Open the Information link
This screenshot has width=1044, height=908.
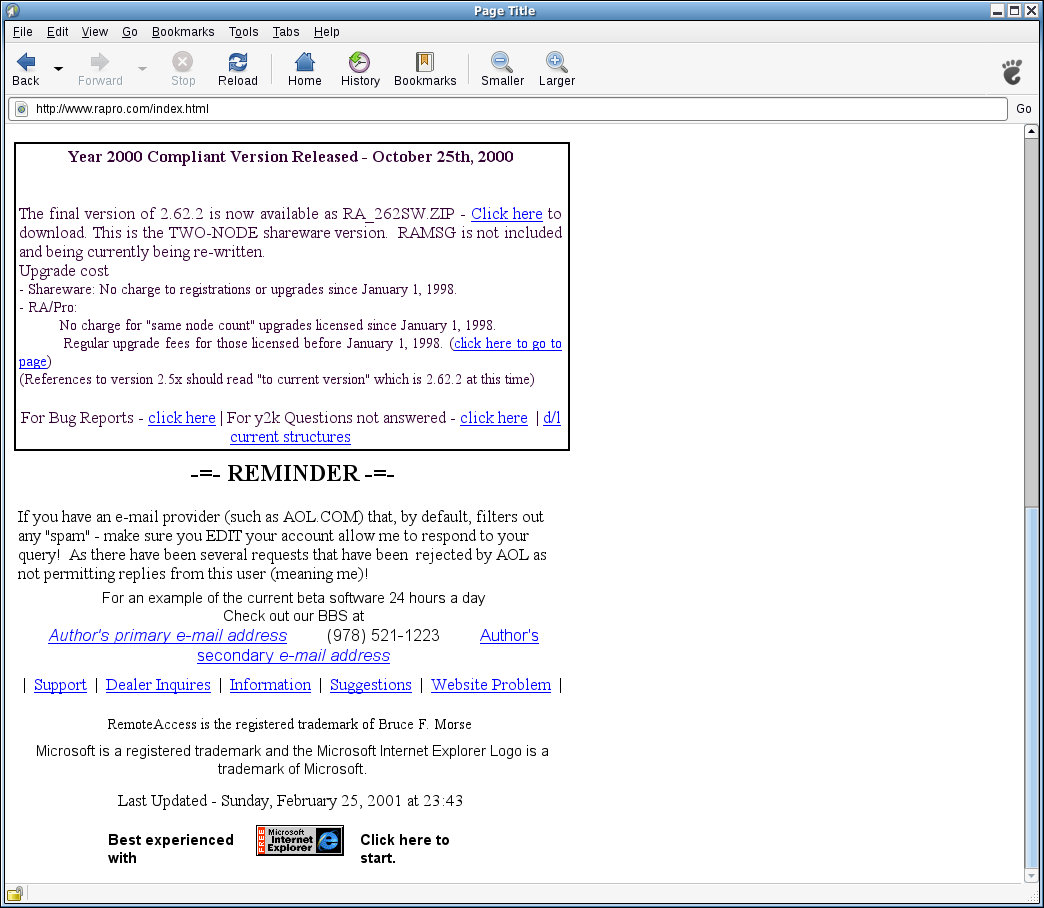(x=270, y=685)
